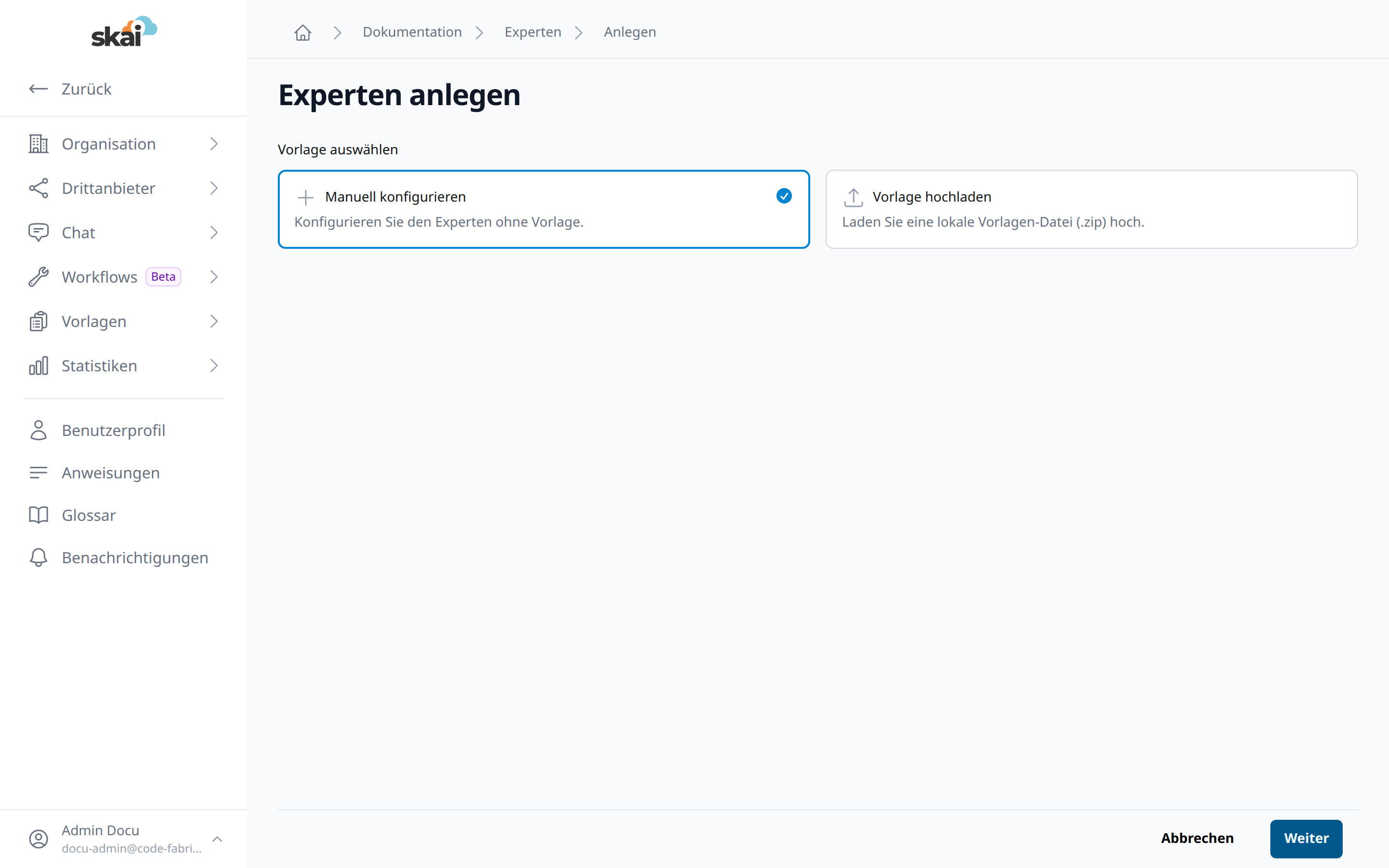Screen dimensions: 1389x868
Task: Go to home via breadcrumb house icon
Action: click(302, 33)
